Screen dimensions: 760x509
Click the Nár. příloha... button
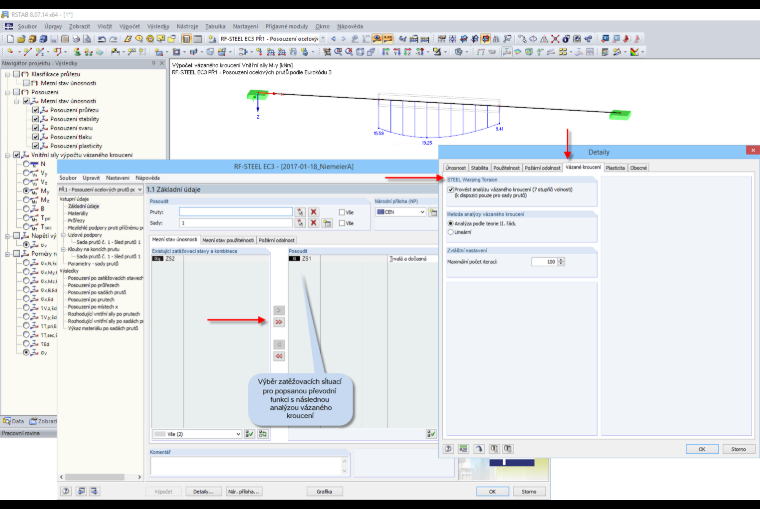(243, 491)
